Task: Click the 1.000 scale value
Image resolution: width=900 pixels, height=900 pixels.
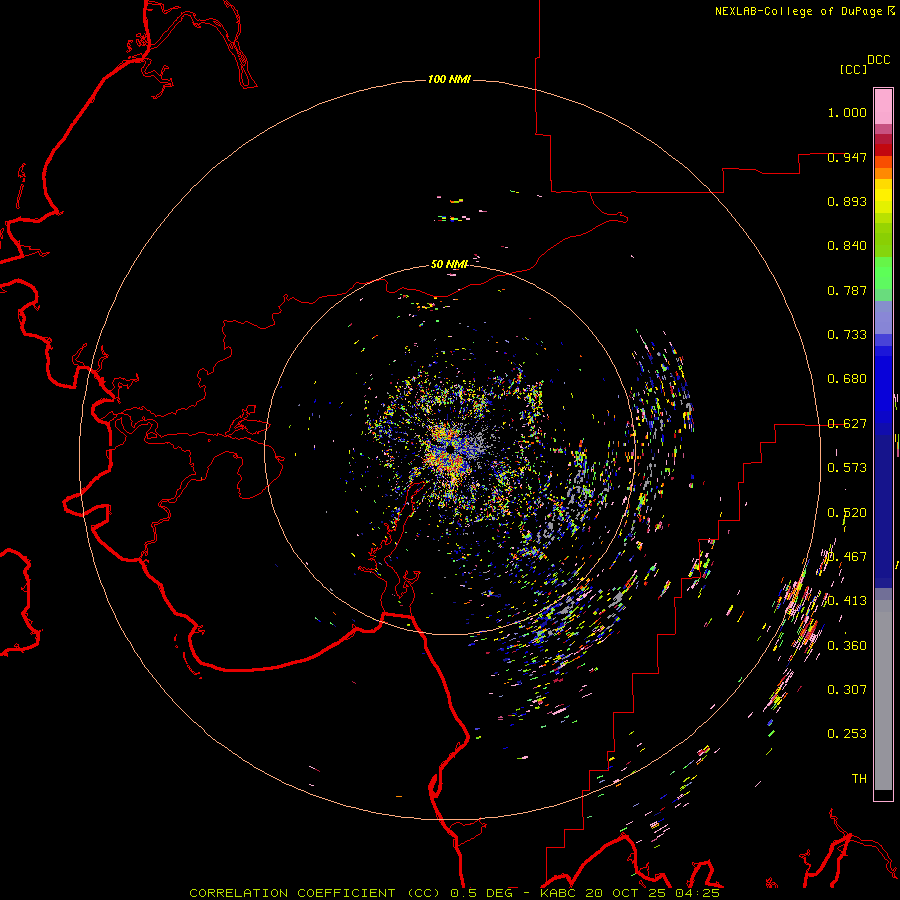Action: [847, 112]
